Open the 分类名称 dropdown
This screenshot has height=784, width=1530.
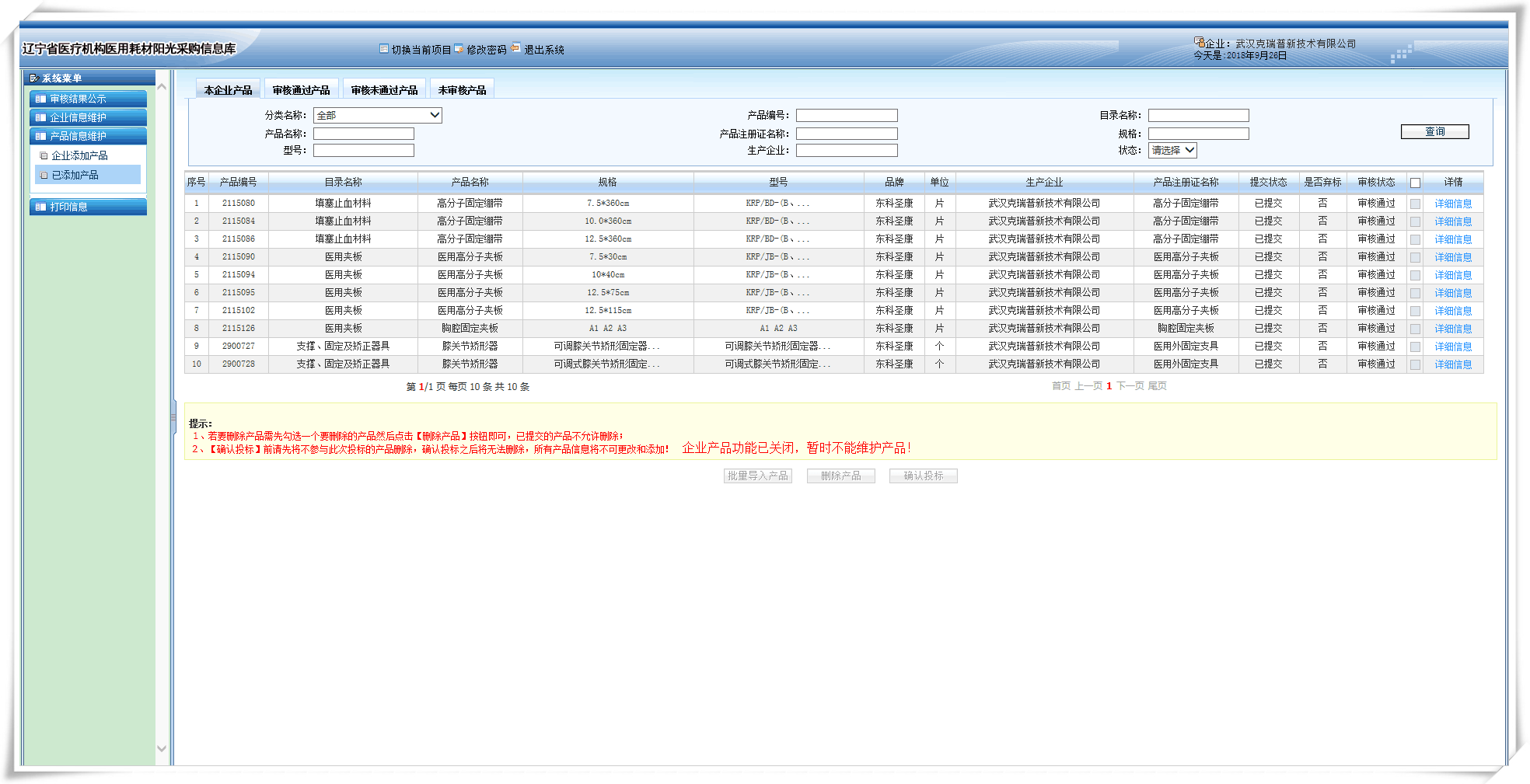435,115
